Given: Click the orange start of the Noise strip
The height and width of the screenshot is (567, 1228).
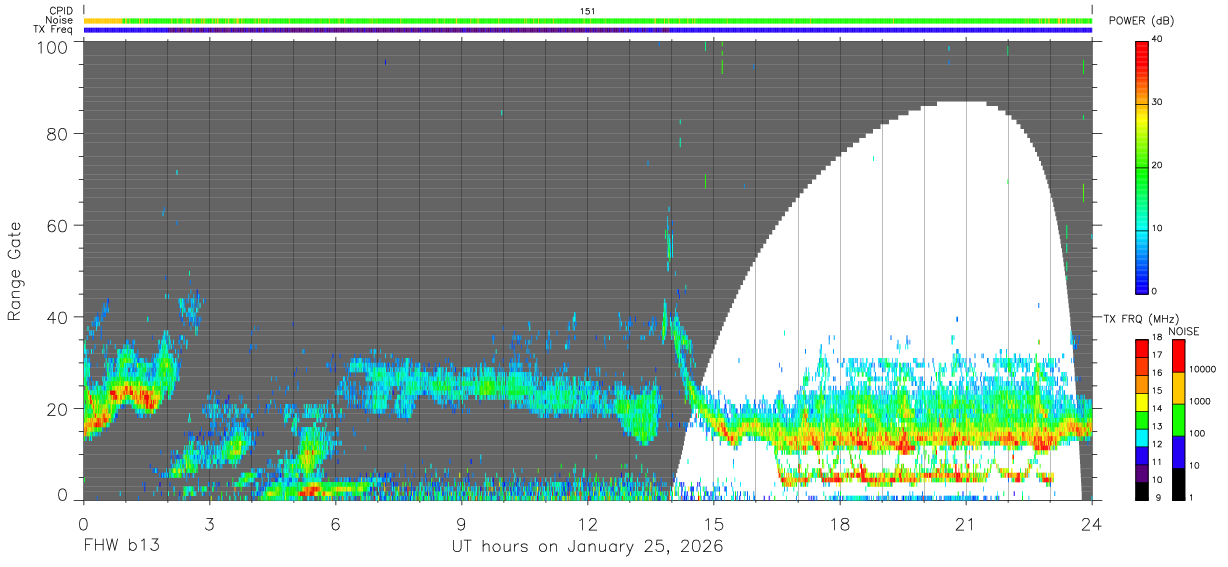Looking at the screenshot, I should tap(103, 20).
